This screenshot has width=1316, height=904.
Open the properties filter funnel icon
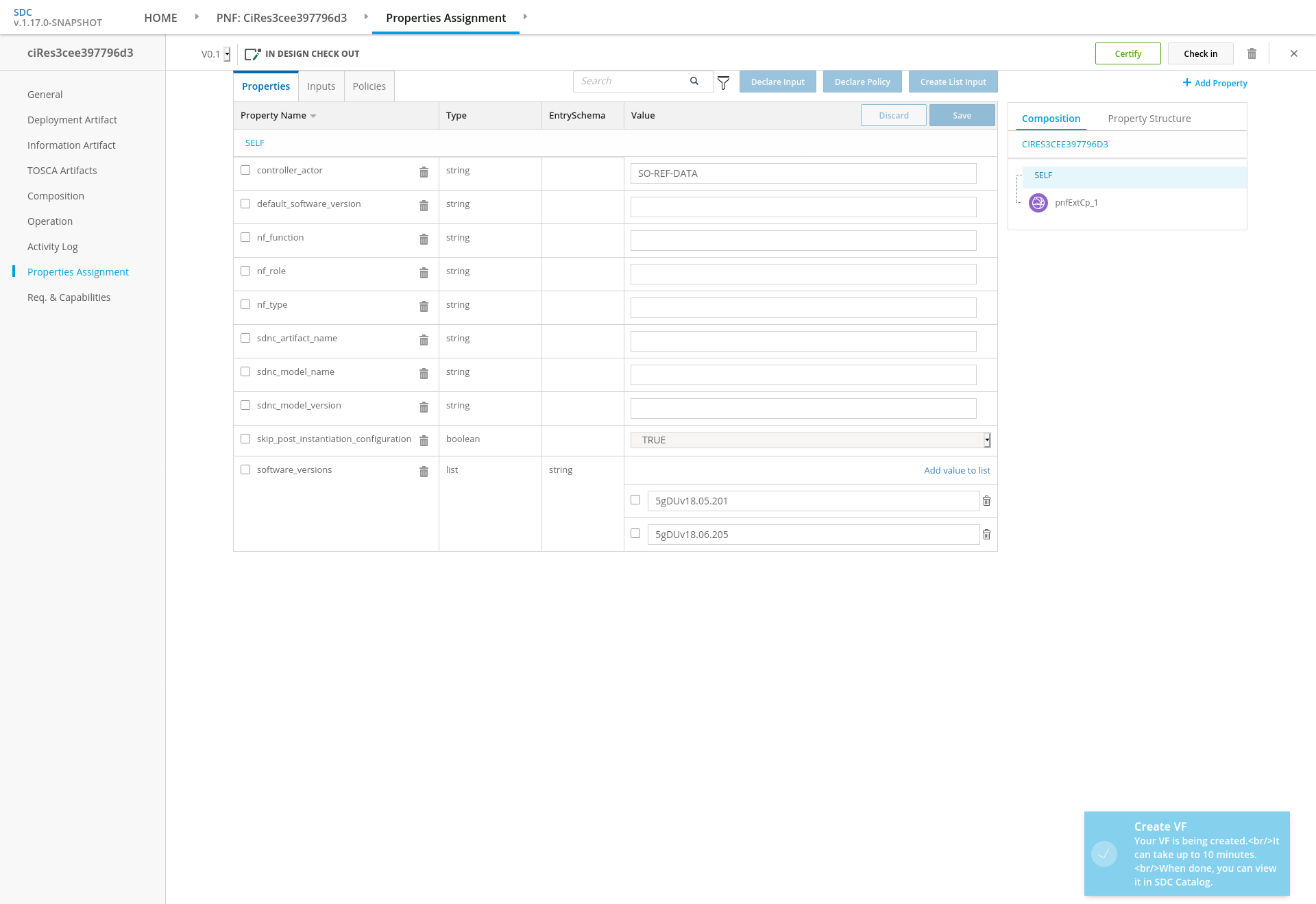pyautogui.click(x=723, y=83)
